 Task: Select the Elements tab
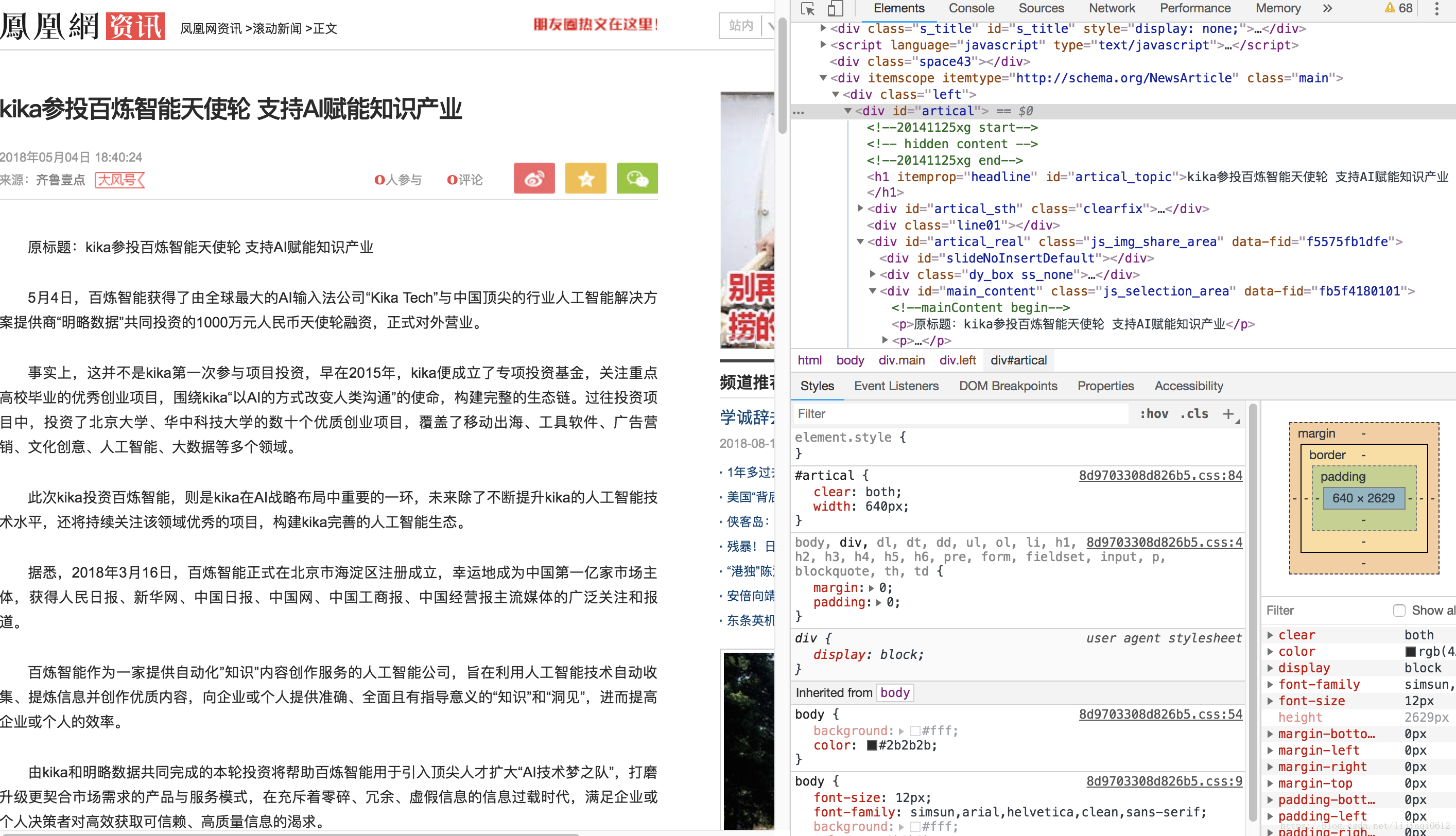click(x=898, y=8)
